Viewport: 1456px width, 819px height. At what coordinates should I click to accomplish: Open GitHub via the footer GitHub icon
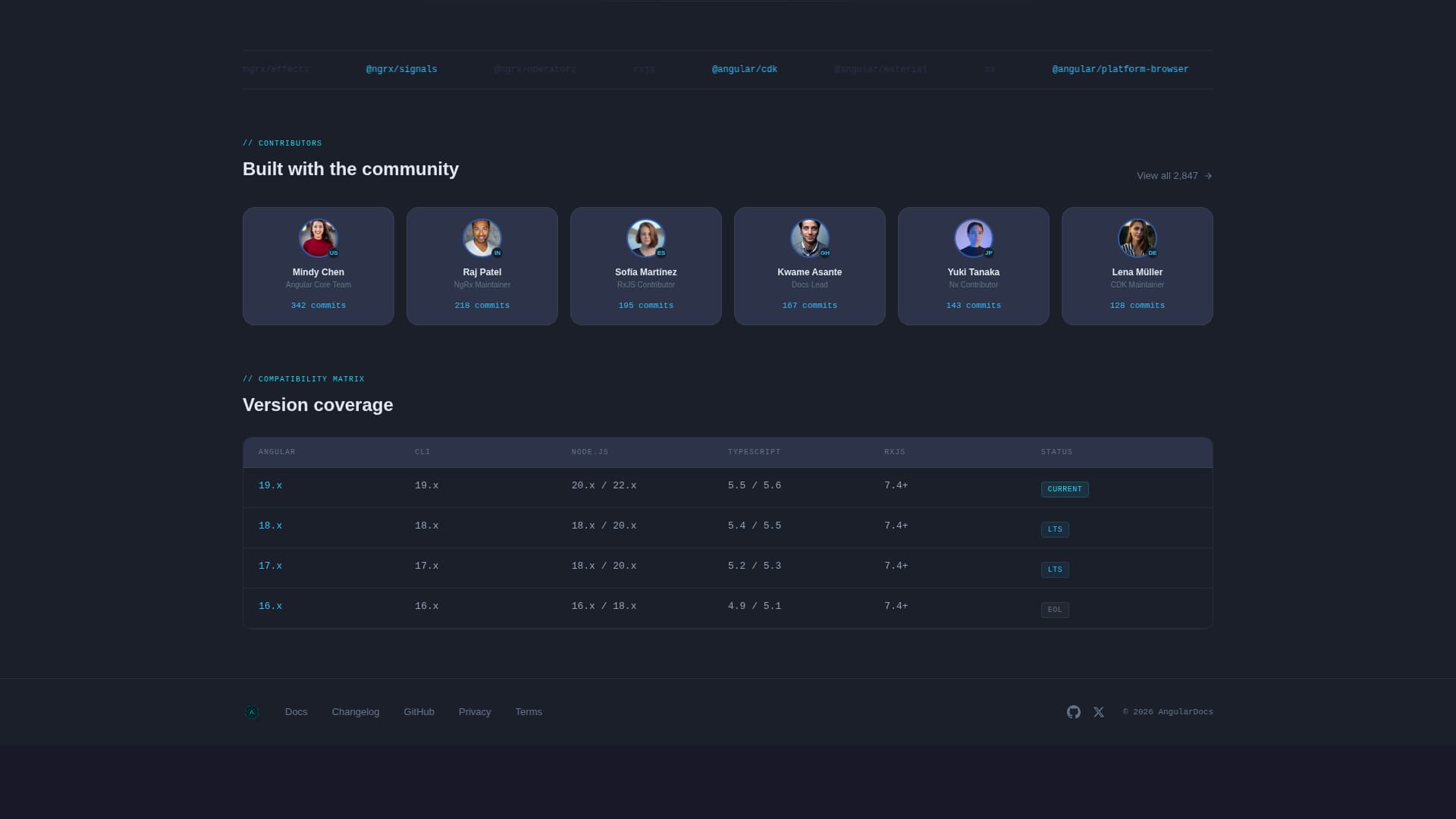[x=1073, y=712]
